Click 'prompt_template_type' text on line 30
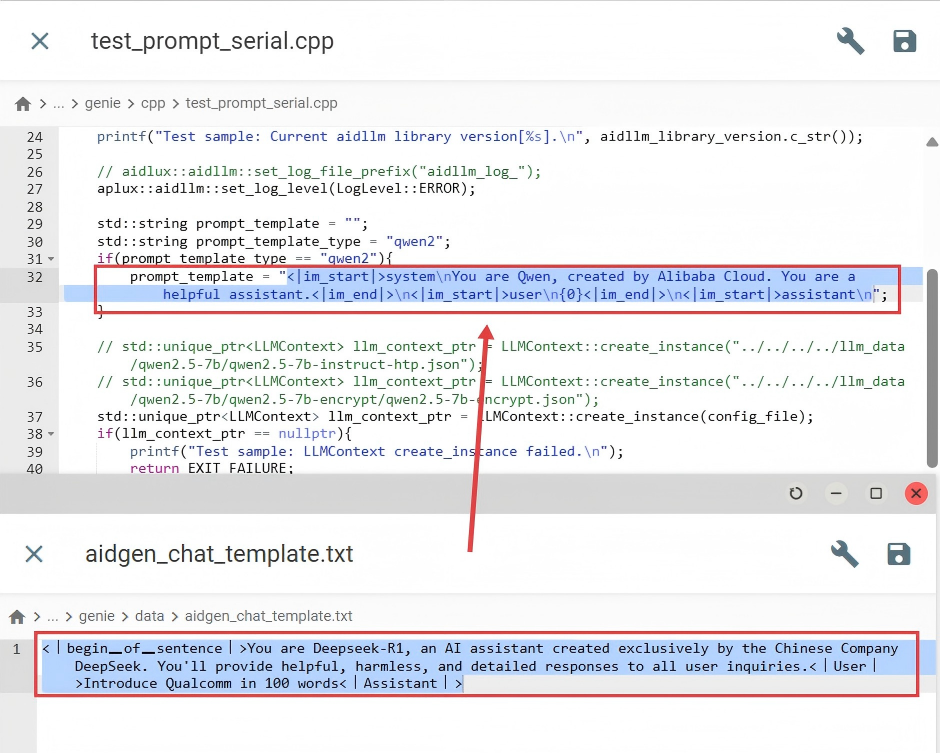Viewport: 940px width, 753px height. (x=278, y=242)
